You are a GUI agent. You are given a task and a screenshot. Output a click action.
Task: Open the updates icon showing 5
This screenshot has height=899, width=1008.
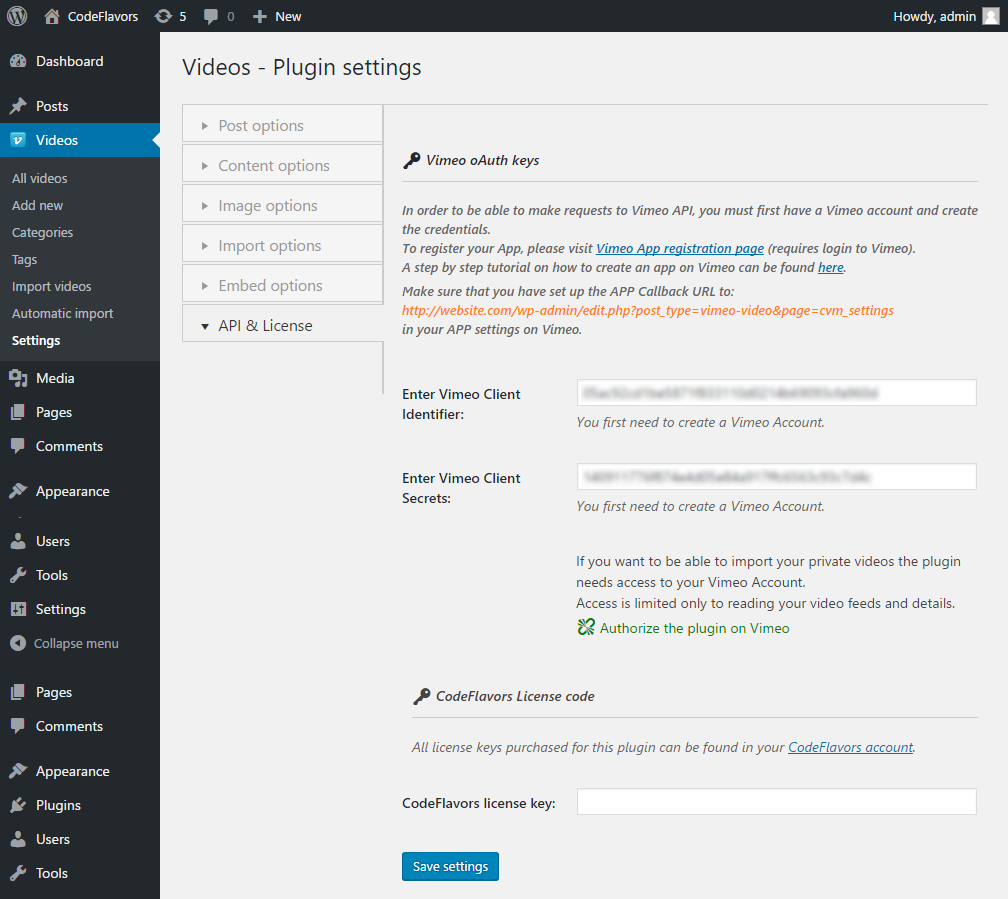click(x=163, y=16)
